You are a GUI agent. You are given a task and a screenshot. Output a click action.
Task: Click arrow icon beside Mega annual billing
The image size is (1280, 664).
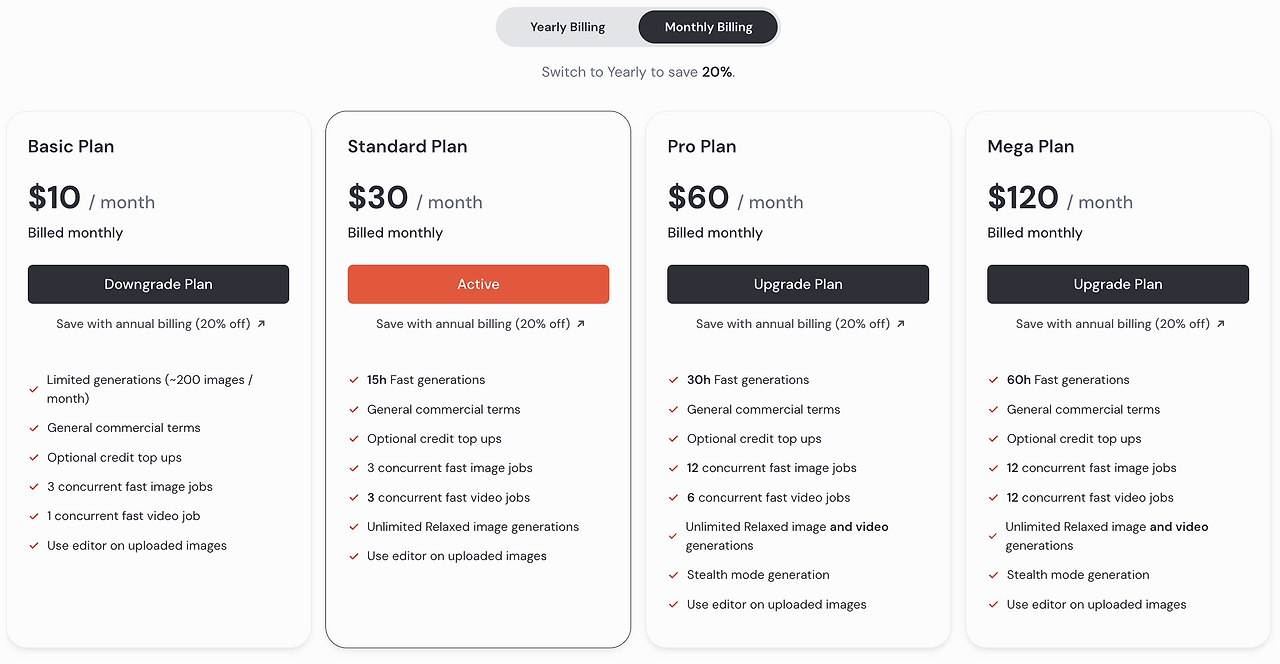[x=1221, y=324]
